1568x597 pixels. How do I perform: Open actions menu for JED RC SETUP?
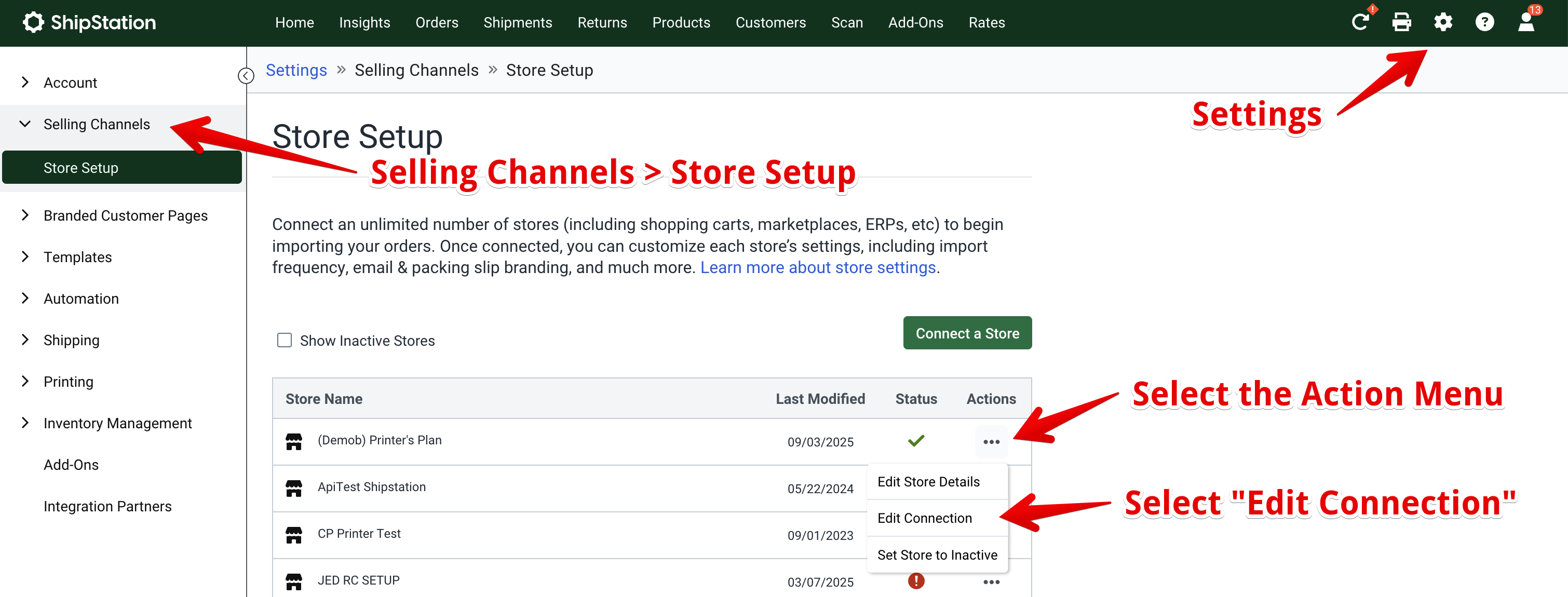tap(991, 582)
